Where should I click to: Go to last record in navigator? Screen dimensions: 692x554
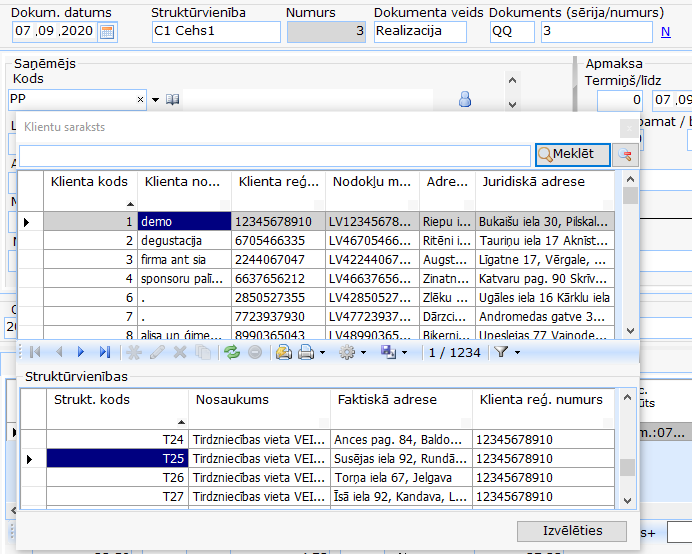(105, 352)
